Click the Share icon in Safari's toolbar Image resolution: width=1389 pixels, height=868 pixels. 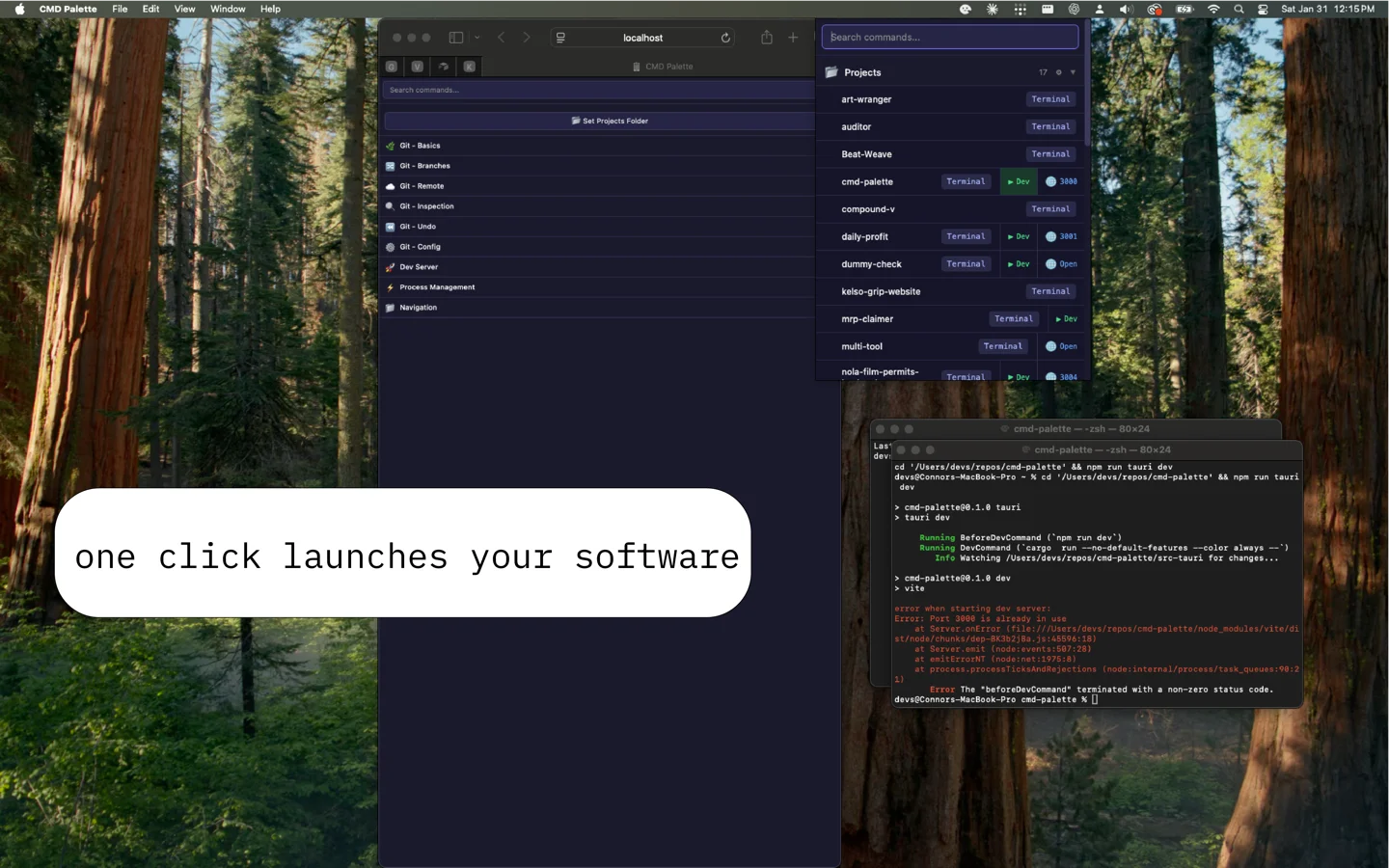pyautogui.click(x=766, y=37)
